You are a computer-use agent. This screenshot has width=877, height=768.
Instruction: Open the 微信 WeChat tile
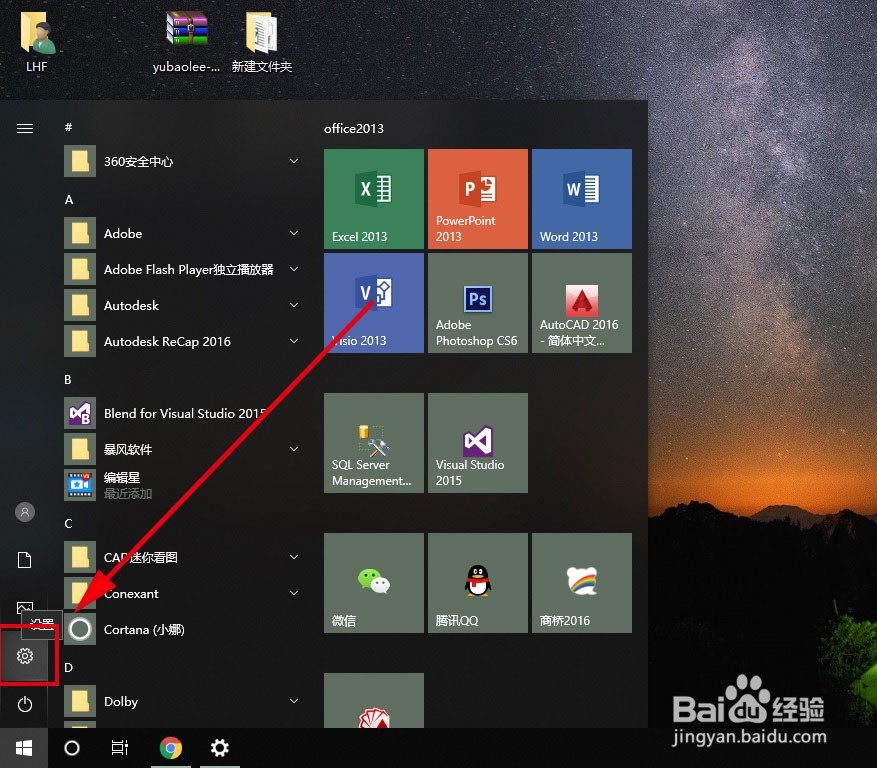pyautogui.click(x=373, y=582)
